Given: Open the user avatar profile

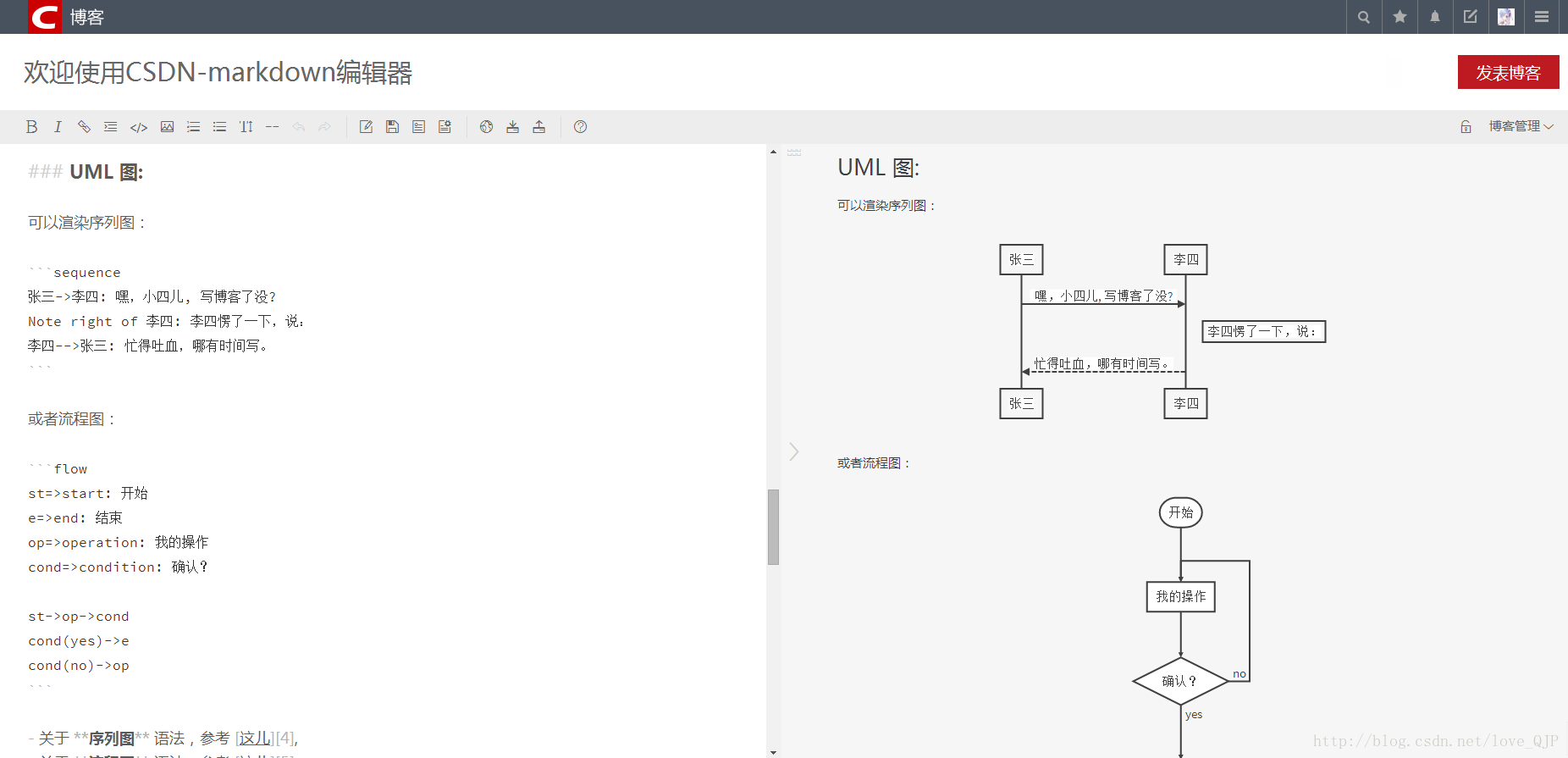Looking at the screenshot, I should coord(1506,17).
